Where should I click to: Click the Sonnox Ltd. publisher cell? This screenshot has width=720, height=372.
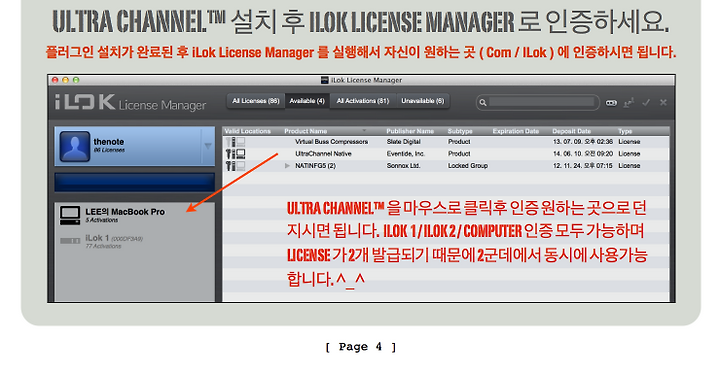coord(403,166)
